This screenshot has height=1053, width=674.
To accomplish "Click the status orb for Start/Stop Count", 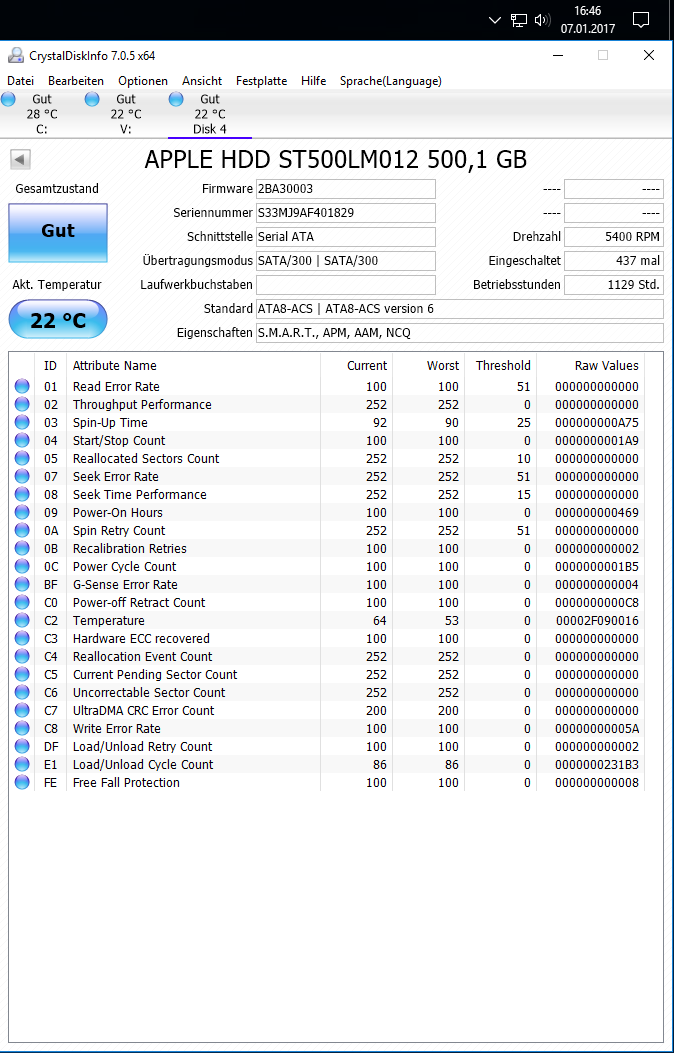I will [22, 441].
